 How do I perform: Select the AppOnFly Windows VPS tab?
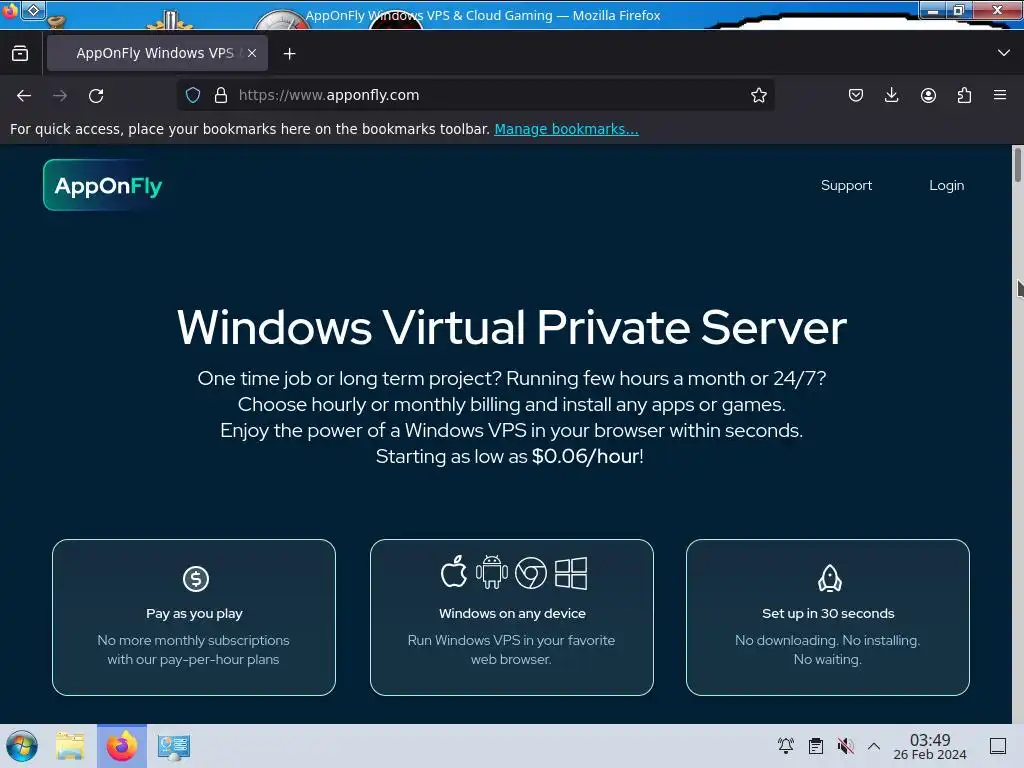(157, 53)
